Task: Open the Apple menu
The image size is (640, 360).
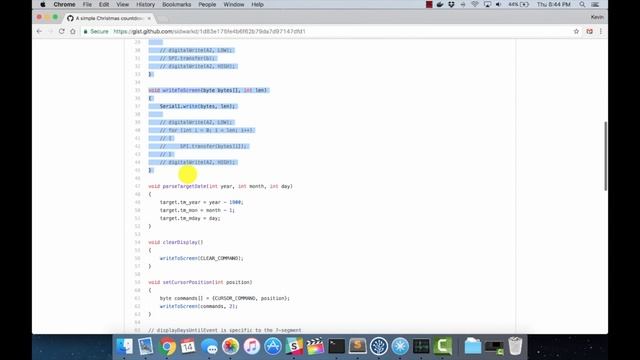Action: (43, 4)
